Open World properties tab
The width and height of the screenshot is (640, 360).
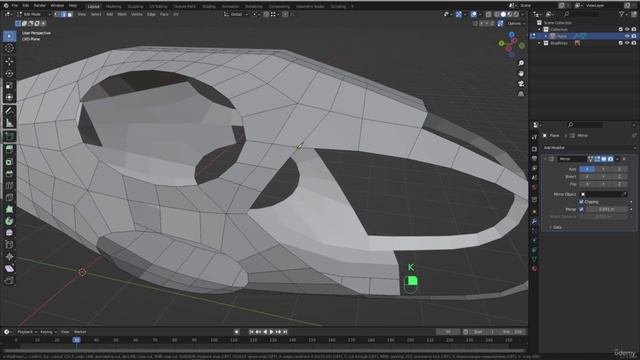534,188
